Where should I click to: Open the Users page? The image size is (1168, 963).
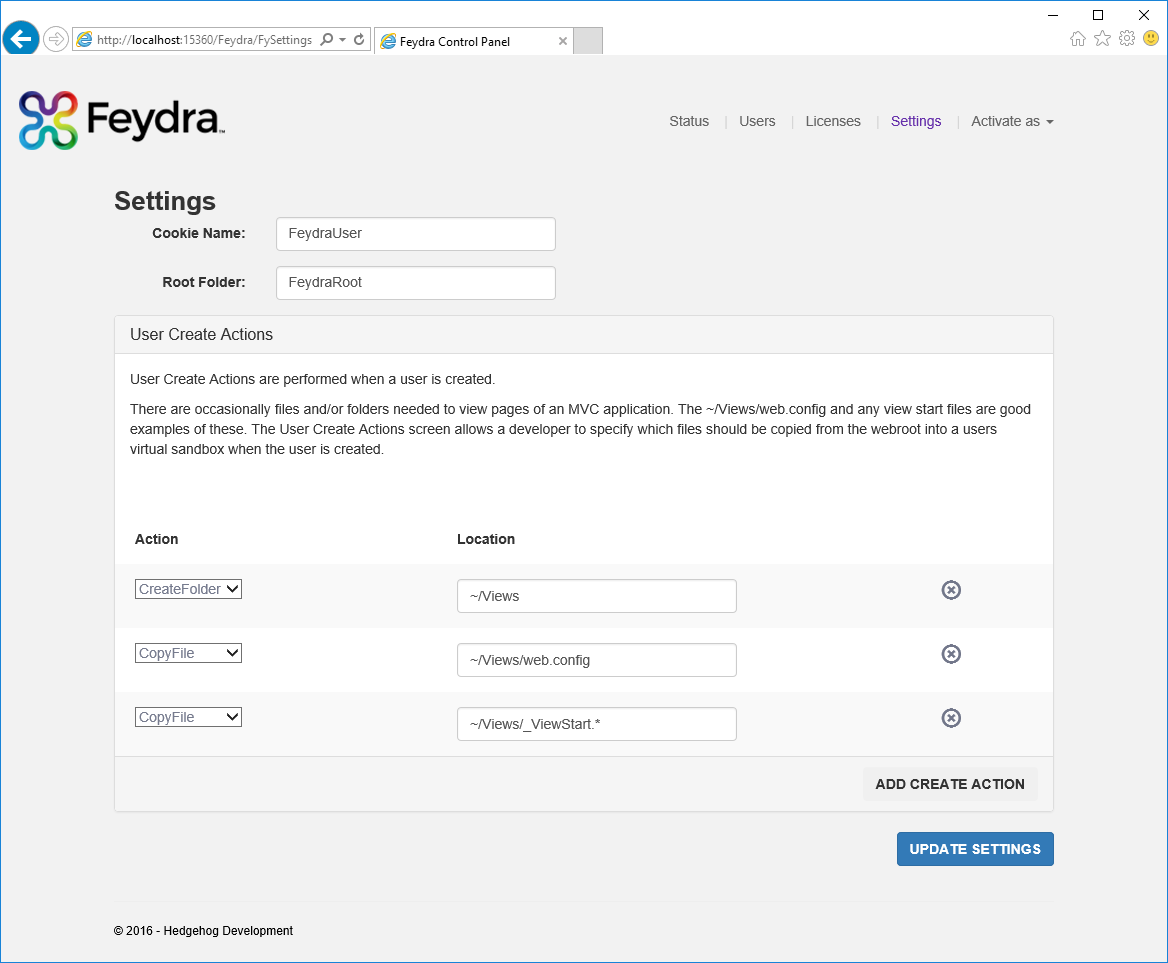[757, 121]
